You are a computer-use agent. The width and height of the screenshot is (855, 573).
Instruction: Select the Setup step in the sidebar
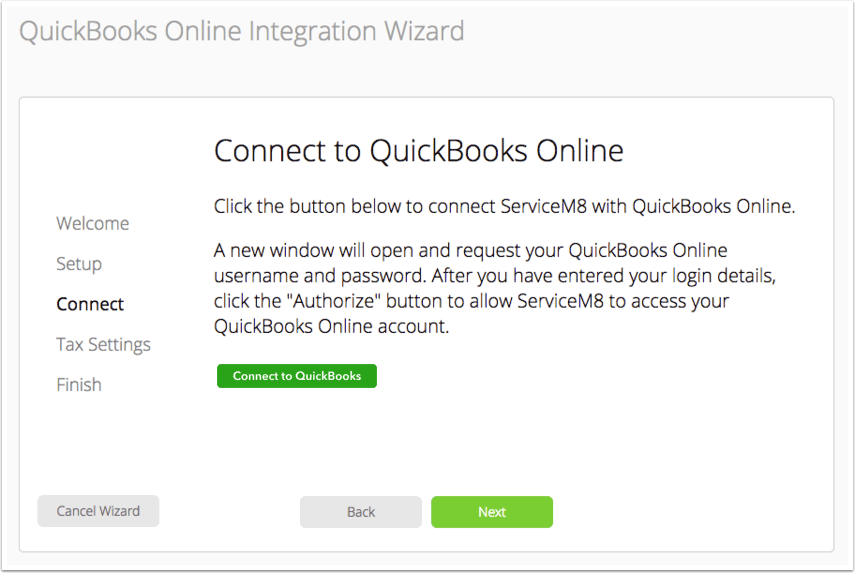79,264
